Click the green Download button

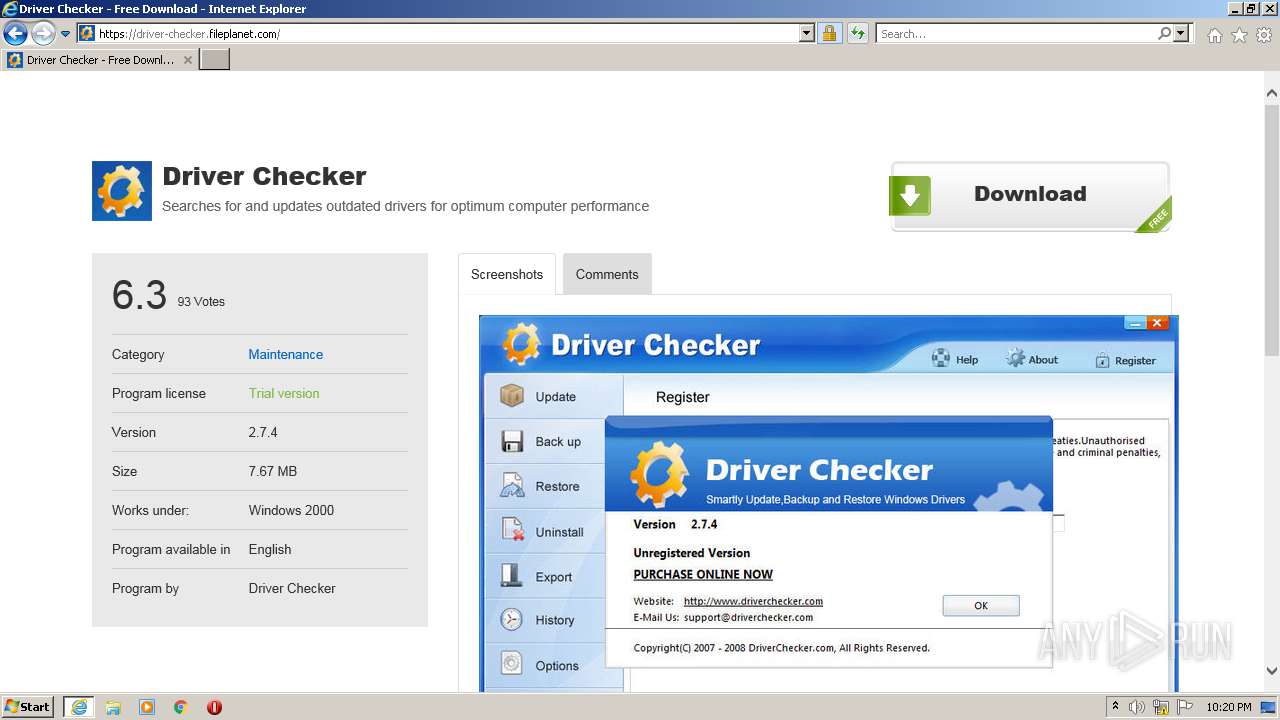tap(1030, 196)
